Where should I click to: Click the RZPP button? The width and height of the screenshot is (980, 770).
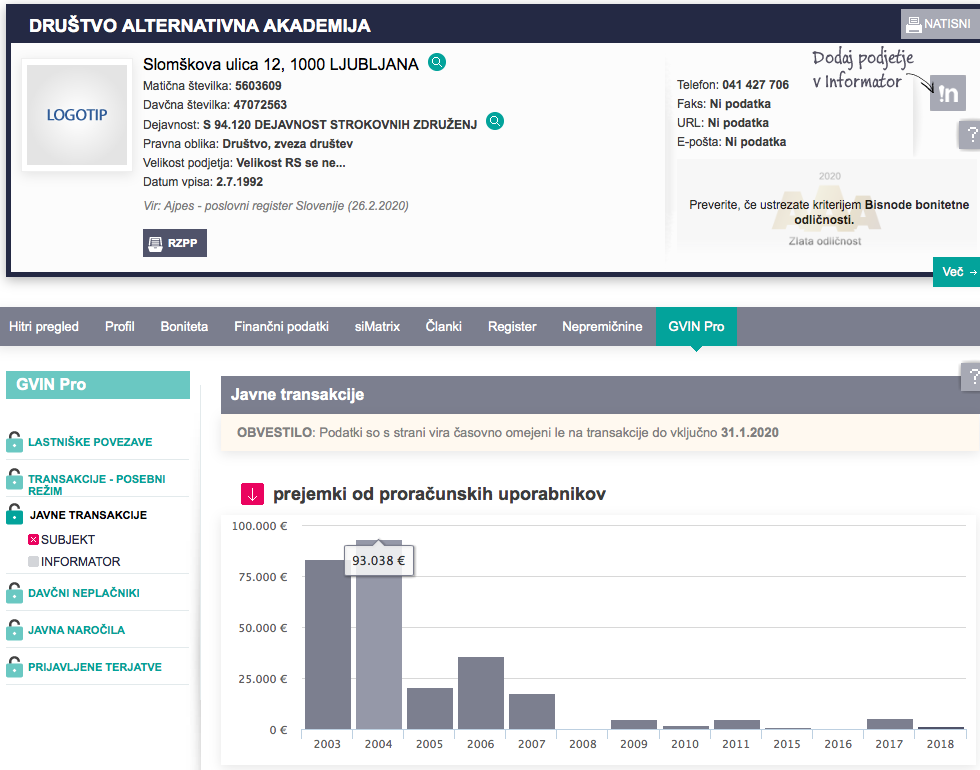point(175,243)
